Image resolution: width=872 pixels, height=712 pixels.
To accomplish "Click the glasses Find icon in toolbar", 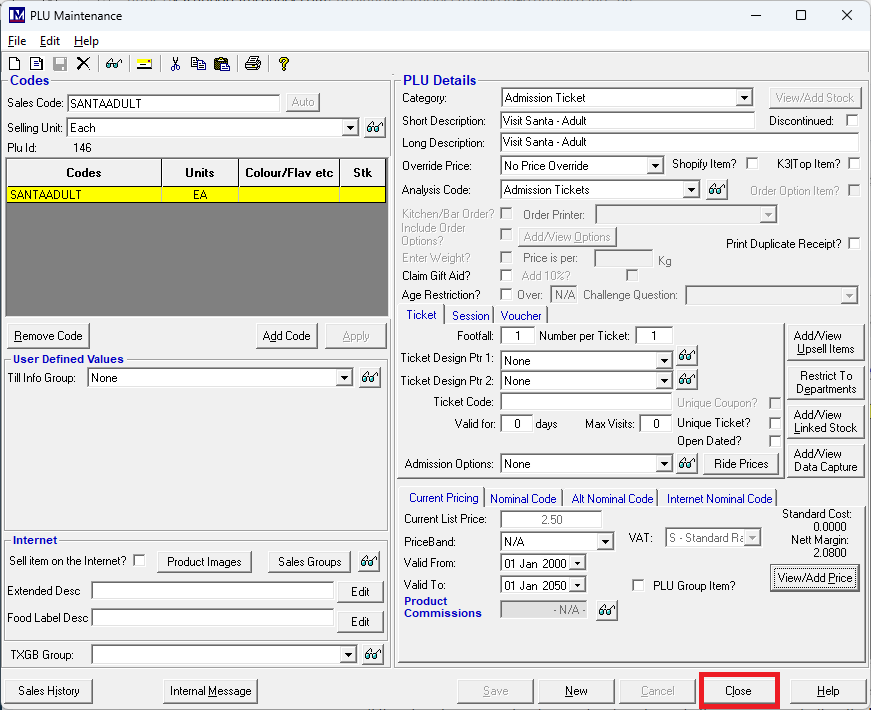I will click(113, 64).
